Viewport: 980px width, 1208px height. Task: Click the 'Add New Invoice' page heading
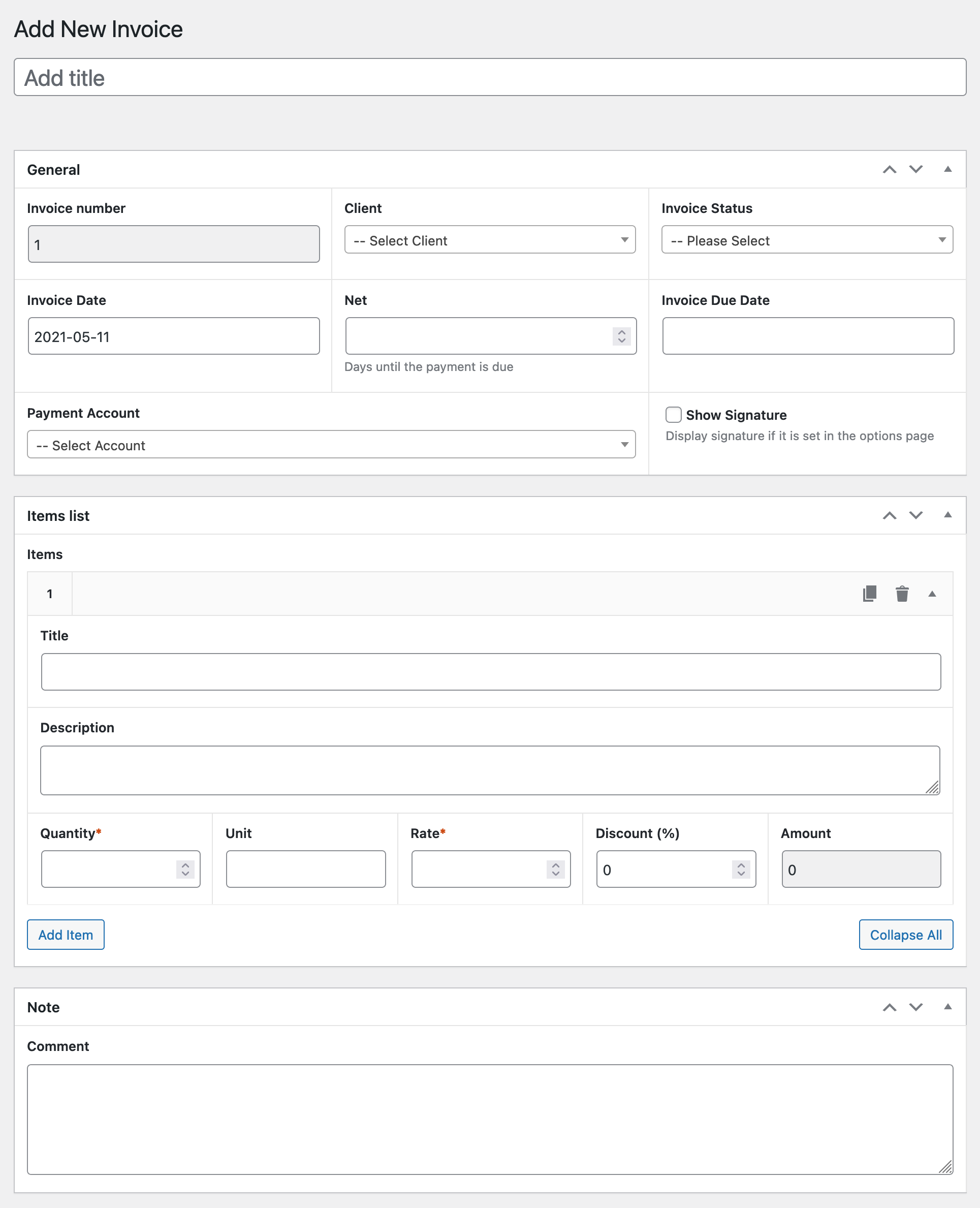pos(98,29)
